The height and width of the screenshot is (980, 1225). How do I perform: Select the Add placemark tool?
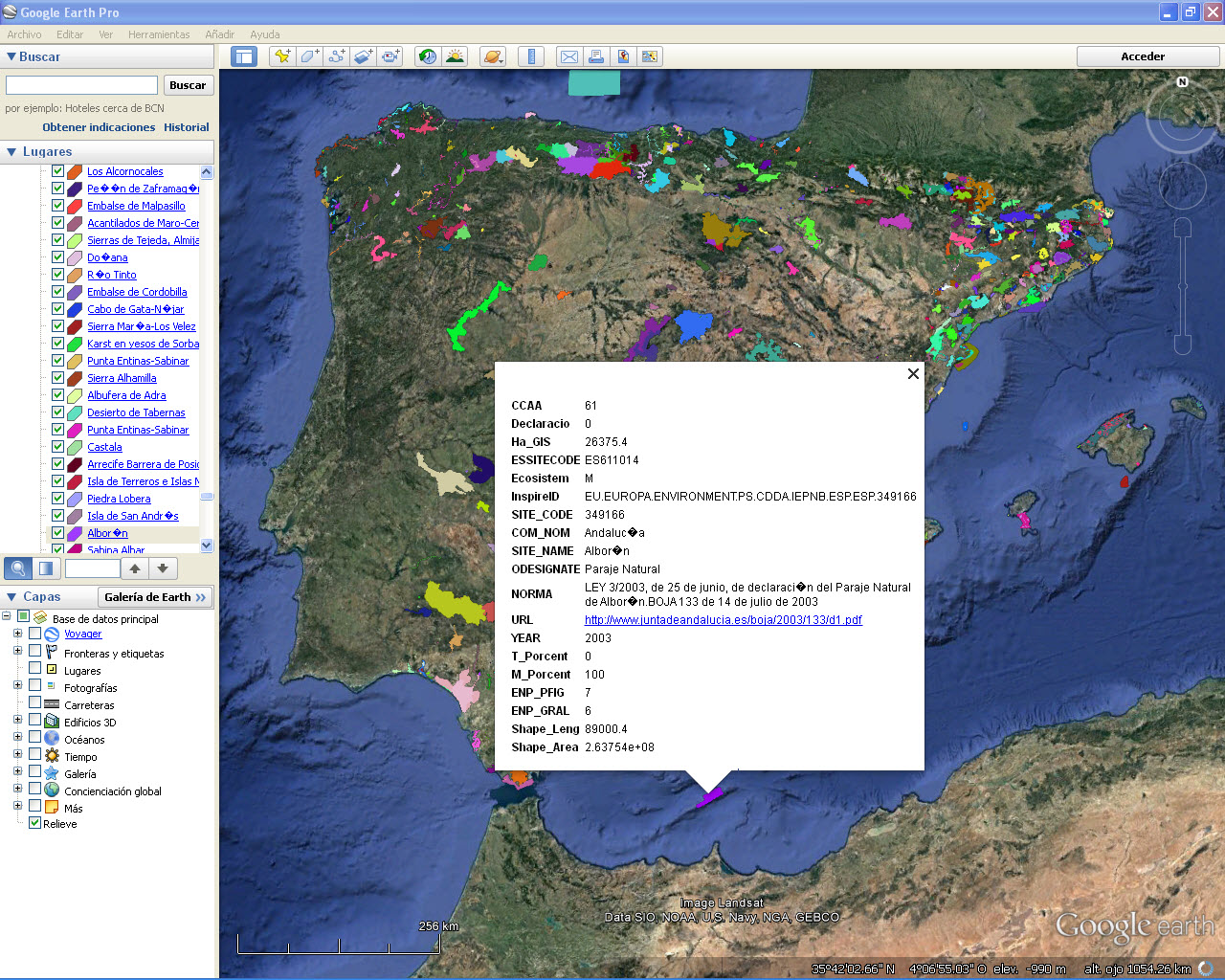pyautogui.click(x=281, y=56)
